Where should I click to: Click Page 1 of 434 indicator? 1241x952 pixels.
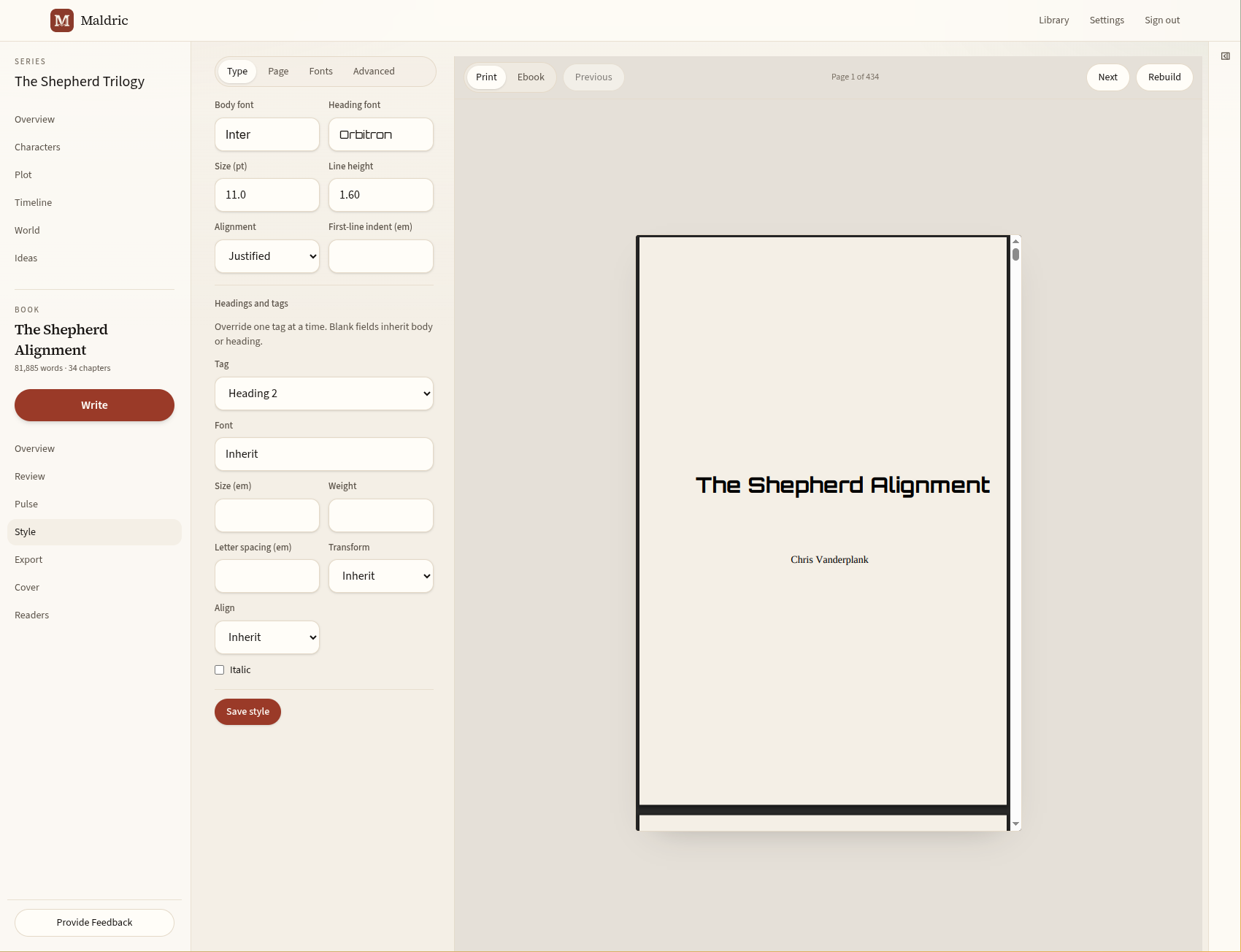point(855,77)
